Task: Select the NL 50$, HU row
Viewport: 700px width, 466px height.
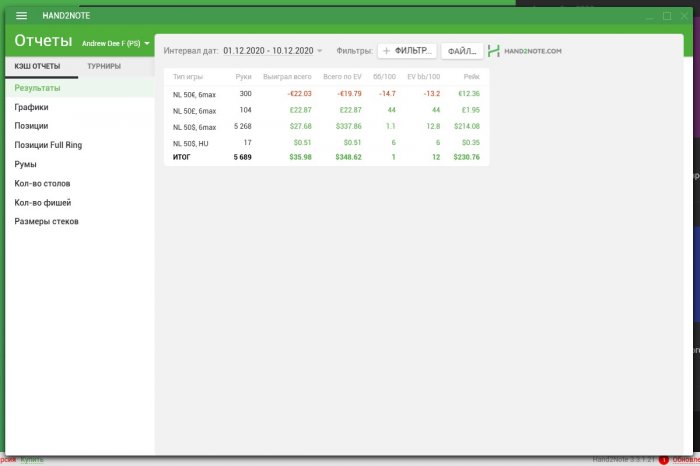Action: pyautogui.click(x=326, y=143)
